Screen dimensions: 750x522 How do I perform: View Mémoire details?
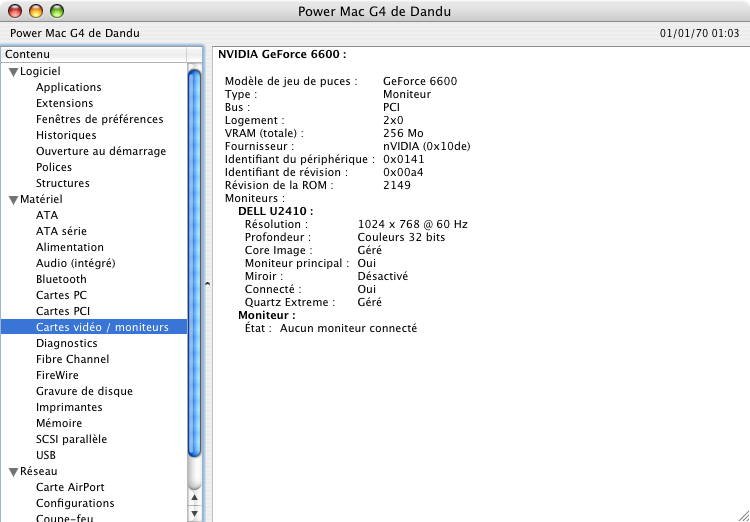tap(58, 423)
